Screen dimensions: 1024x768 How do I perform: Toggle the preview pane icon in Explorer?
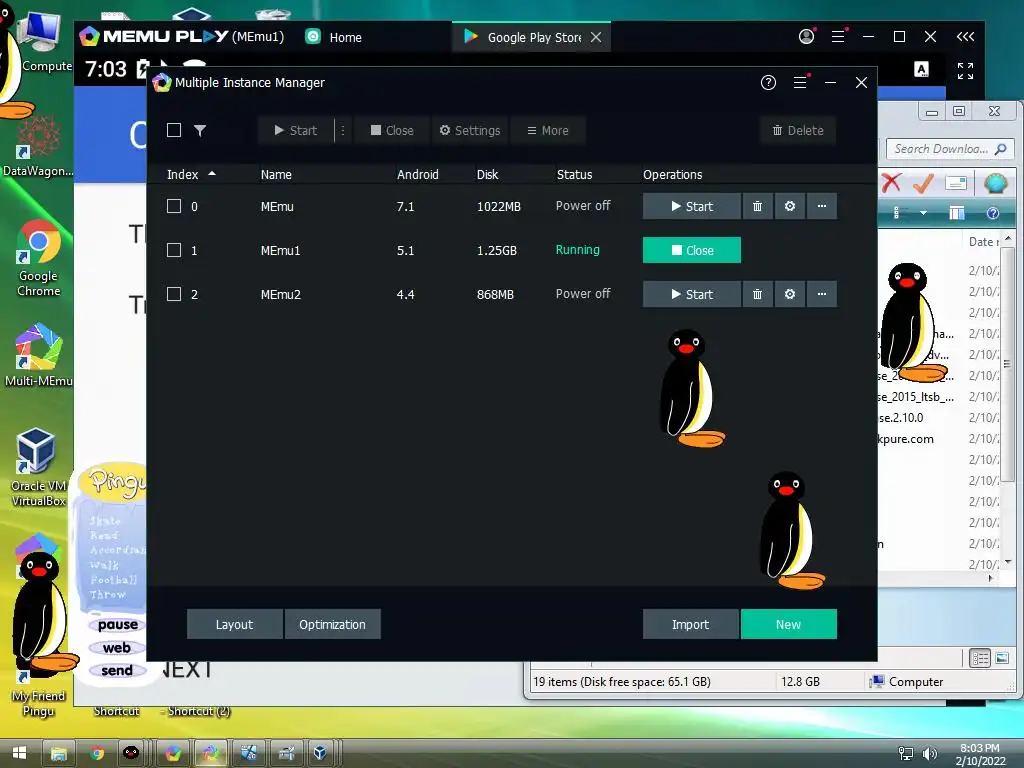click(957, 213)
